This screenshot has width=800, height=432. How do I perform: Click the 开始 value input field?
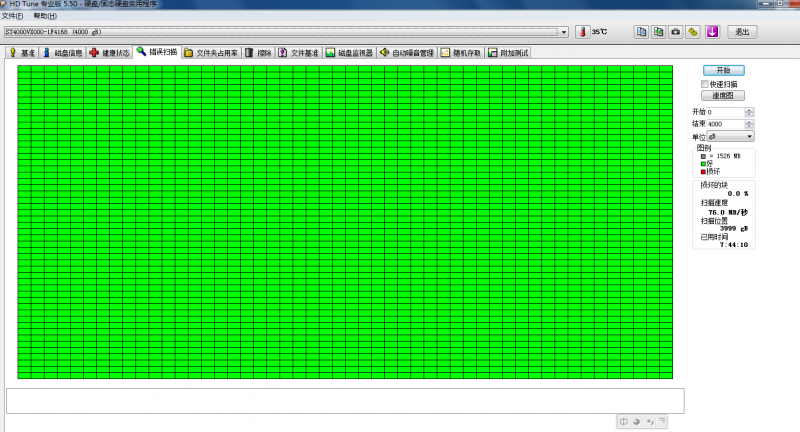coord(726,112)
